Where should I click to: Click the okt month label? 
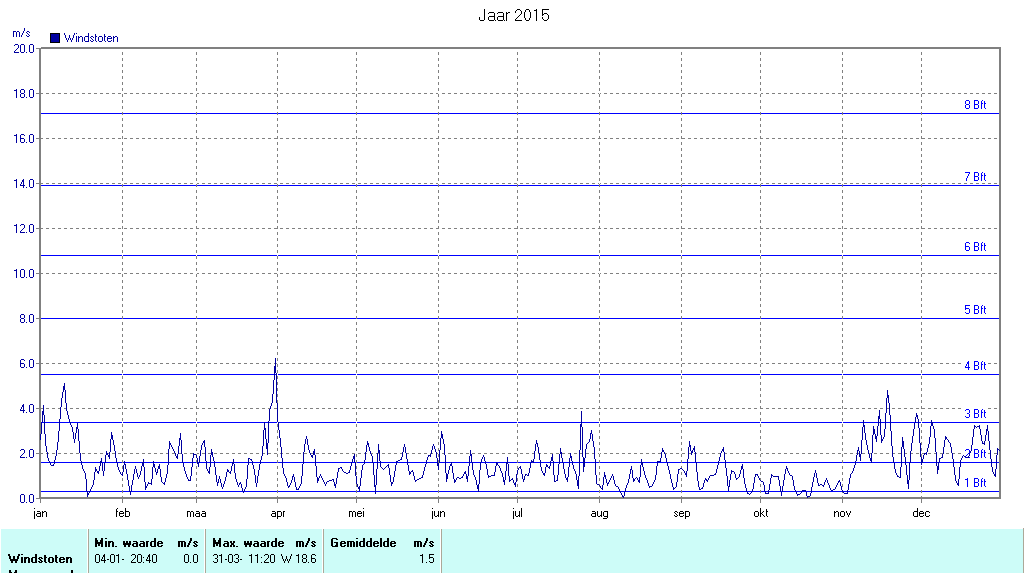pyautogui.click(x=761, y=513)
